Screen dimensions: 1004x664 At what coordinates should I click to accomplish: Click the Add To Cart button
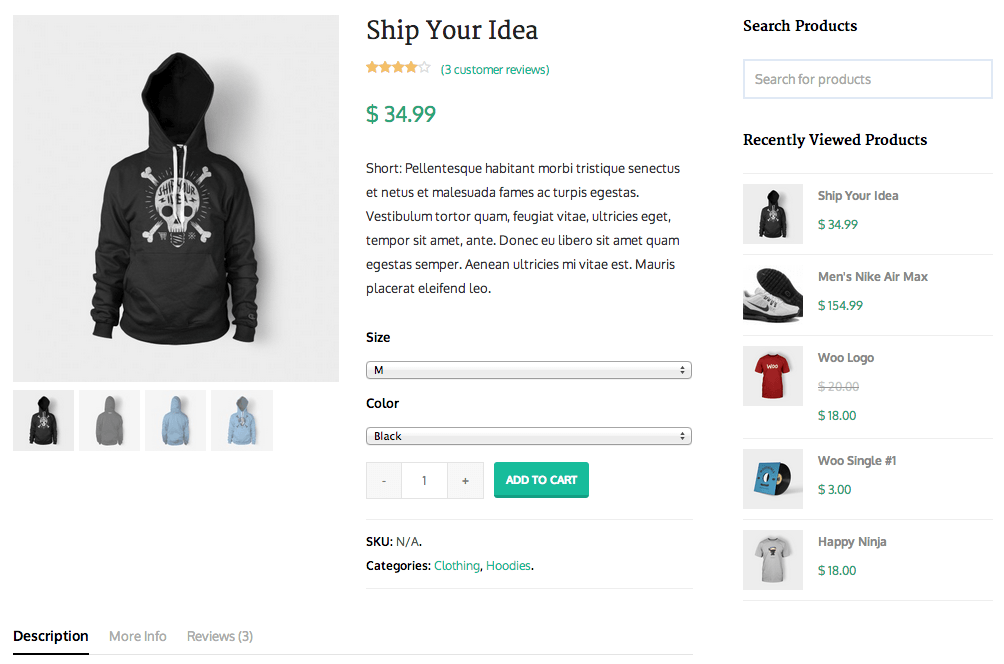click(541, 480)
